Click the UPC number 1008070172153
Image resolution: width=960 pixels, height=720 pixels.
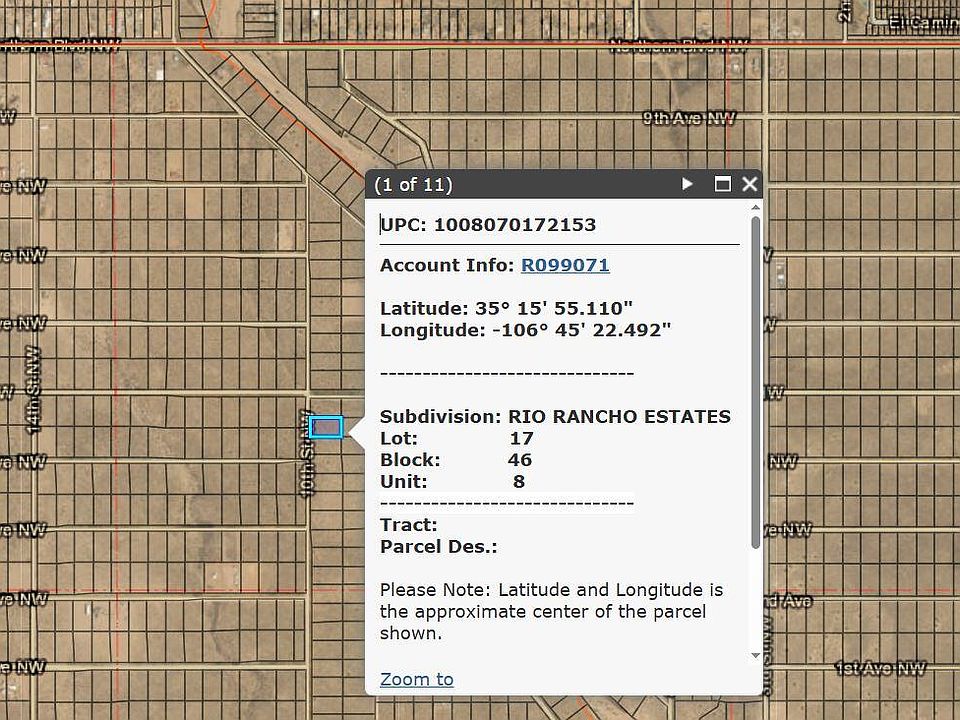click(514, 224)
